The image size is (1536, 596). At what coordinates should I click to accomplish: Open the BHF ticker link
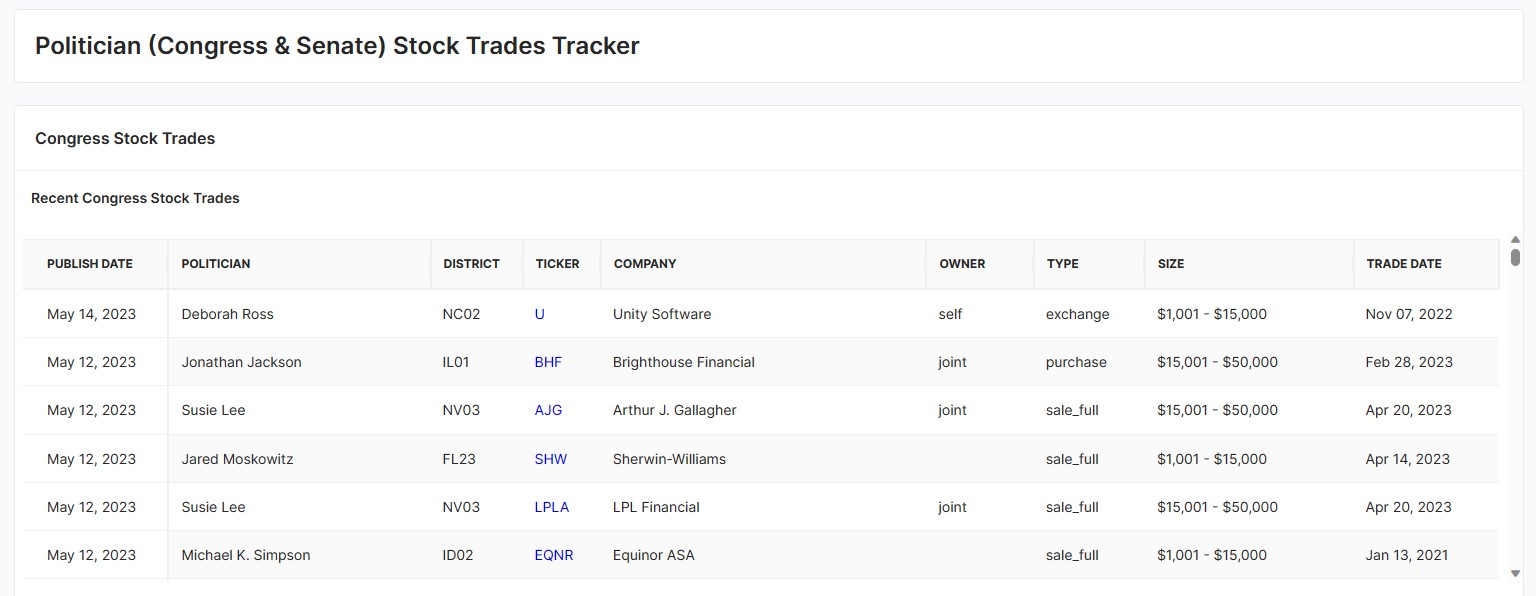coord(548,362)
